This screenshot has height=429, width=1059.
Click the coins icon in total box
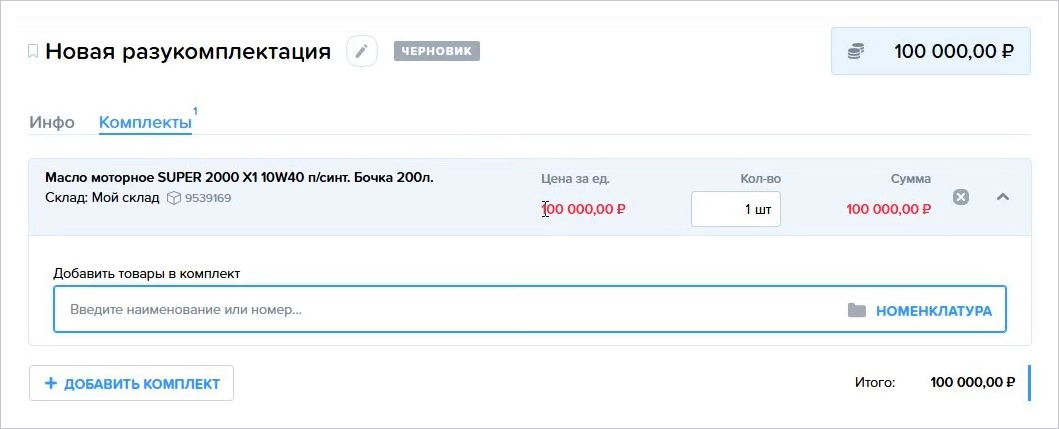856,51
